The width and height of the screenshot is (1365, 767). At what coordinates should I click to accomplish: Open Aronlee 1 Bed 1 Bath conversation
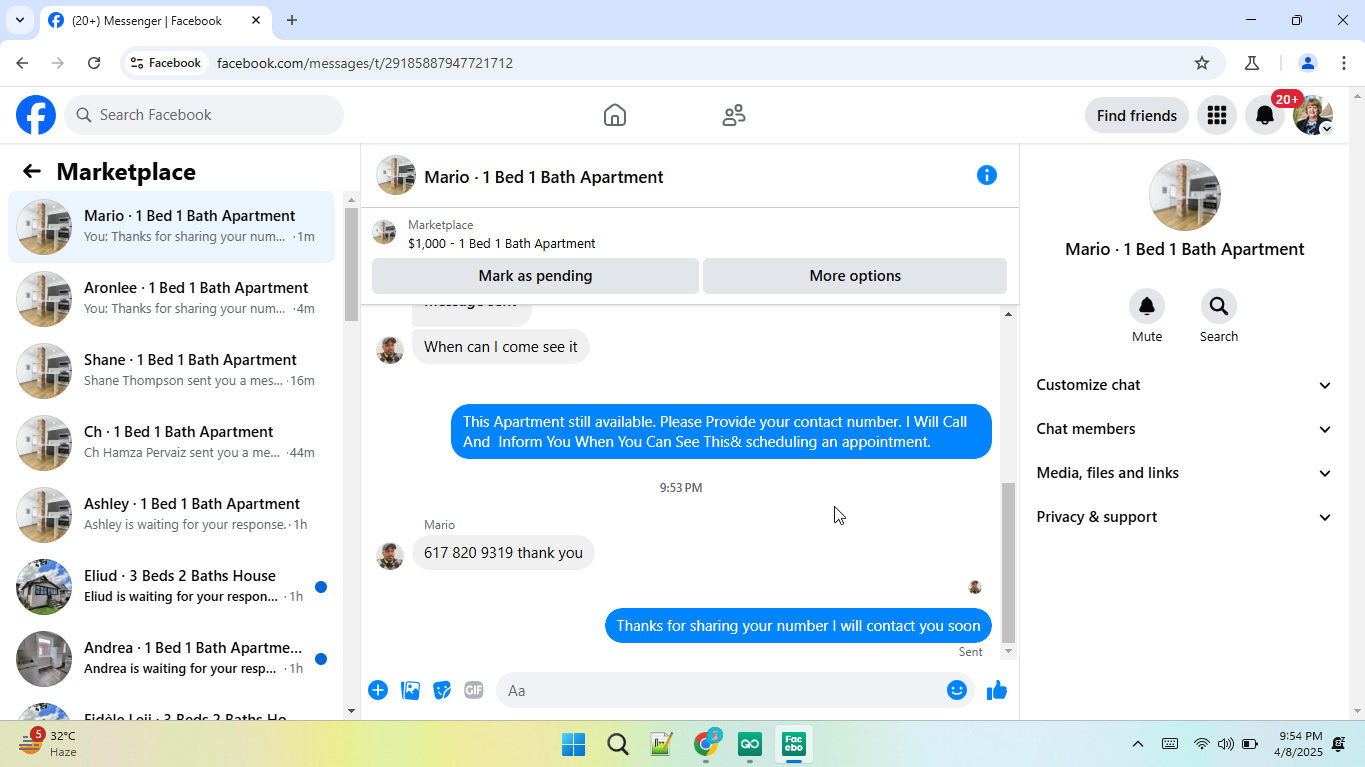click(171, 299)
